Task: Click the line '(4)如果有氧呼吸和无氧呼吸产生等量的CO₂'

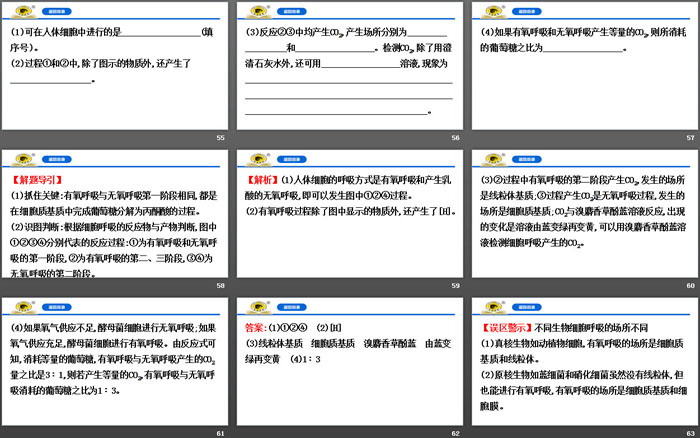Action: coord(583,32)
